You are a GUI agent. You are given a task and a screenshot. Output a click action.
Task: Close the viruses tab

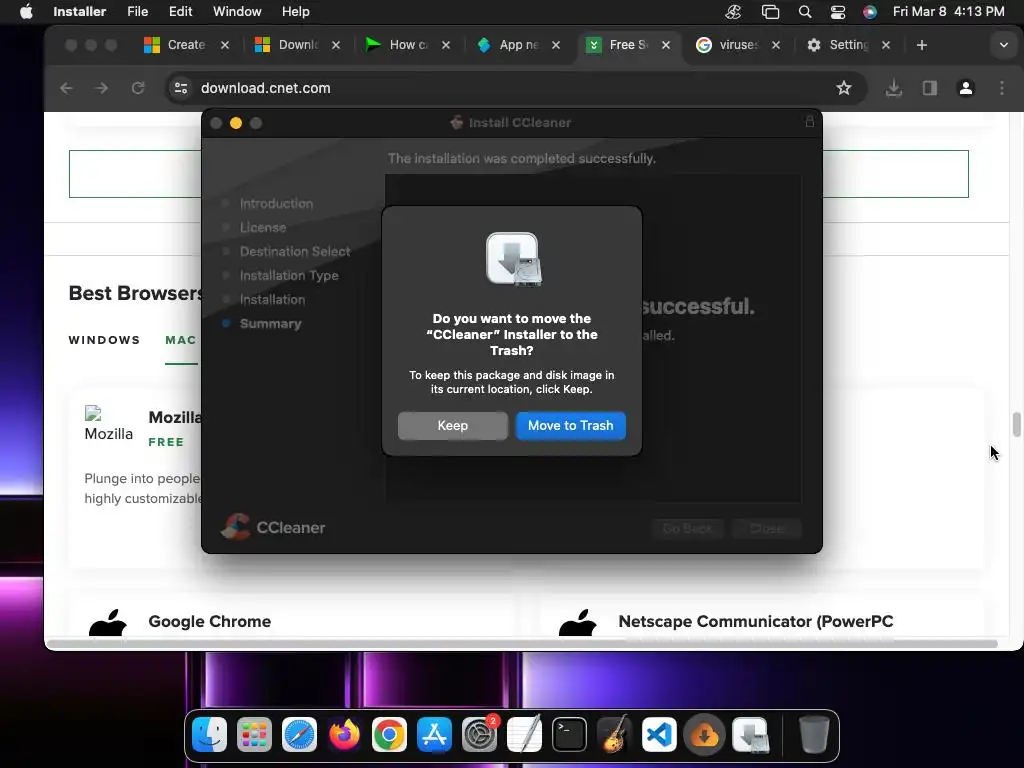coord(776,45)
